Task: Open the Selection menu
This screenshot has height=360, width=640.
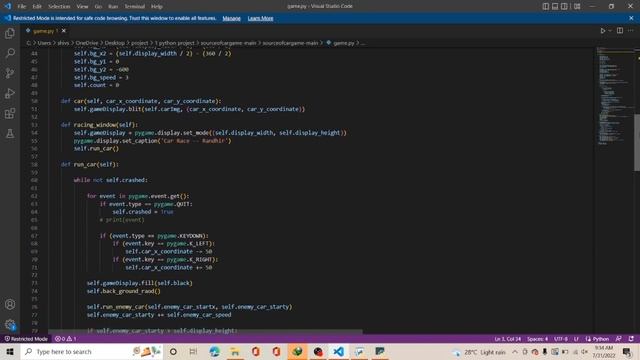Action: 59,7
